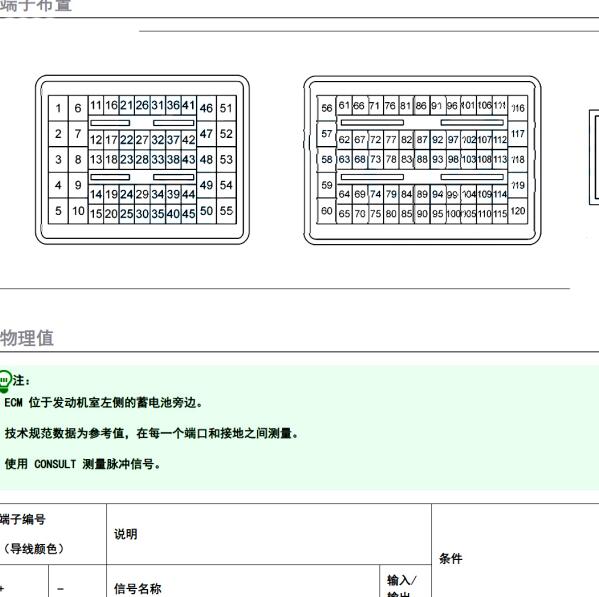Click terminal 49 in left connector
The image size is (599, 597).
pyautogui.click(x=206, y=185)
